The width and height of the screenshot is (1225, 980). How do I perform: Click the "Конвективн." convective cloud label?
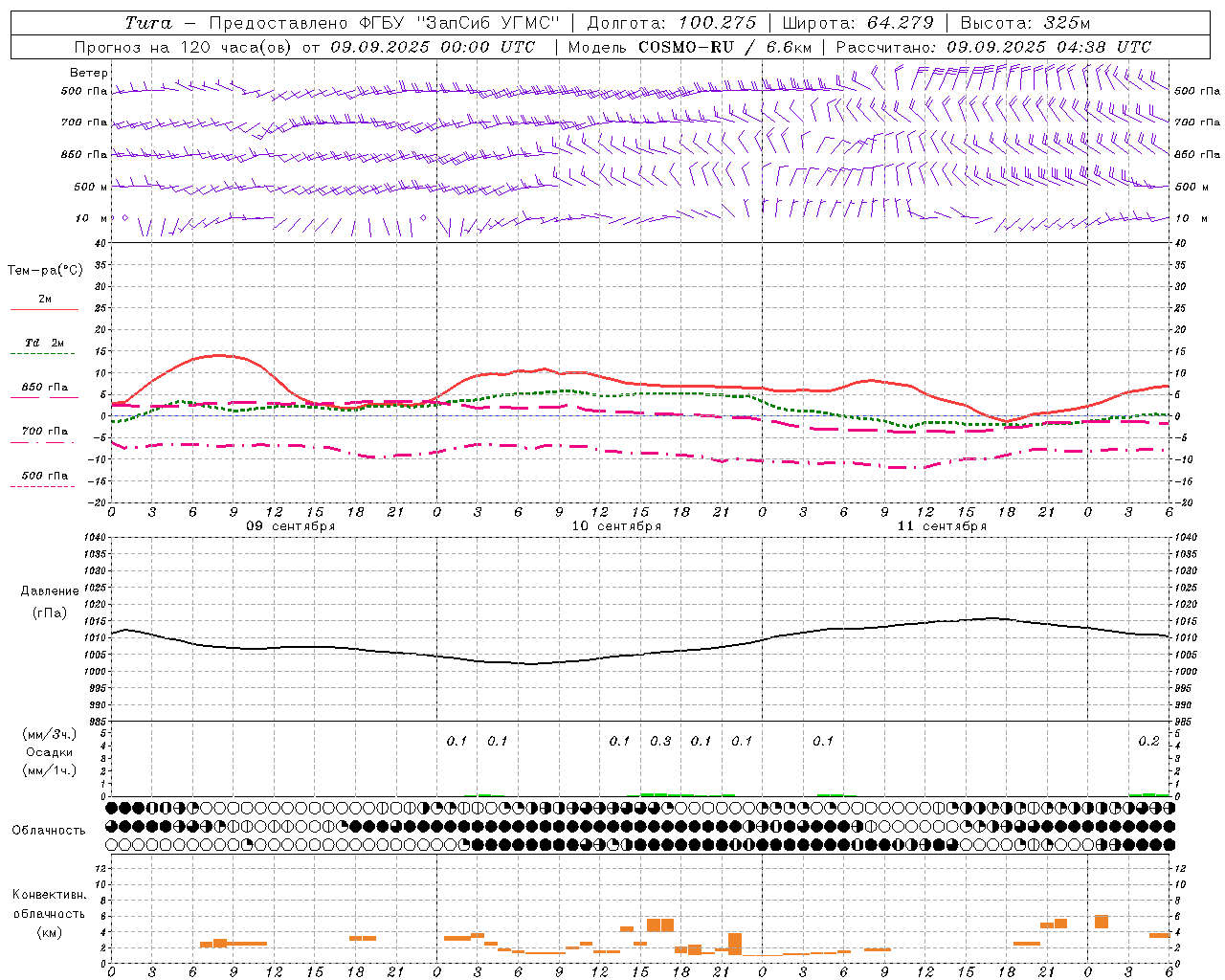pos(49,895)
